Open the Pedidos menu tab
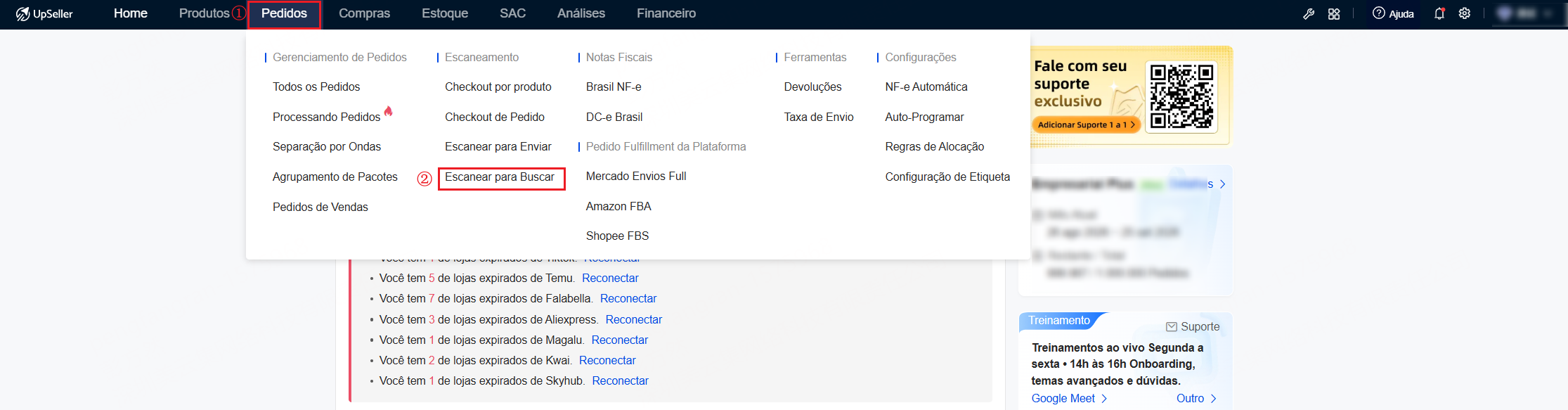 [284, 13]
